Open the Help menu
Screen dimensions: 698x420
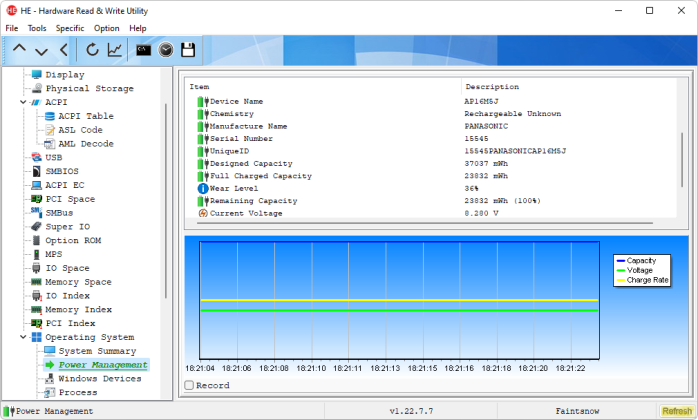(x=138, y=28)
